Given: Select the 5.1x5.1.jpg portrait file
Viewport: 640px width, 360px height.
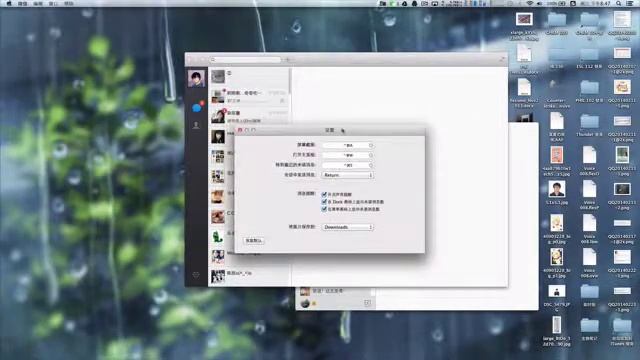Looking at the screenshot, I should (x=557, y=193).
